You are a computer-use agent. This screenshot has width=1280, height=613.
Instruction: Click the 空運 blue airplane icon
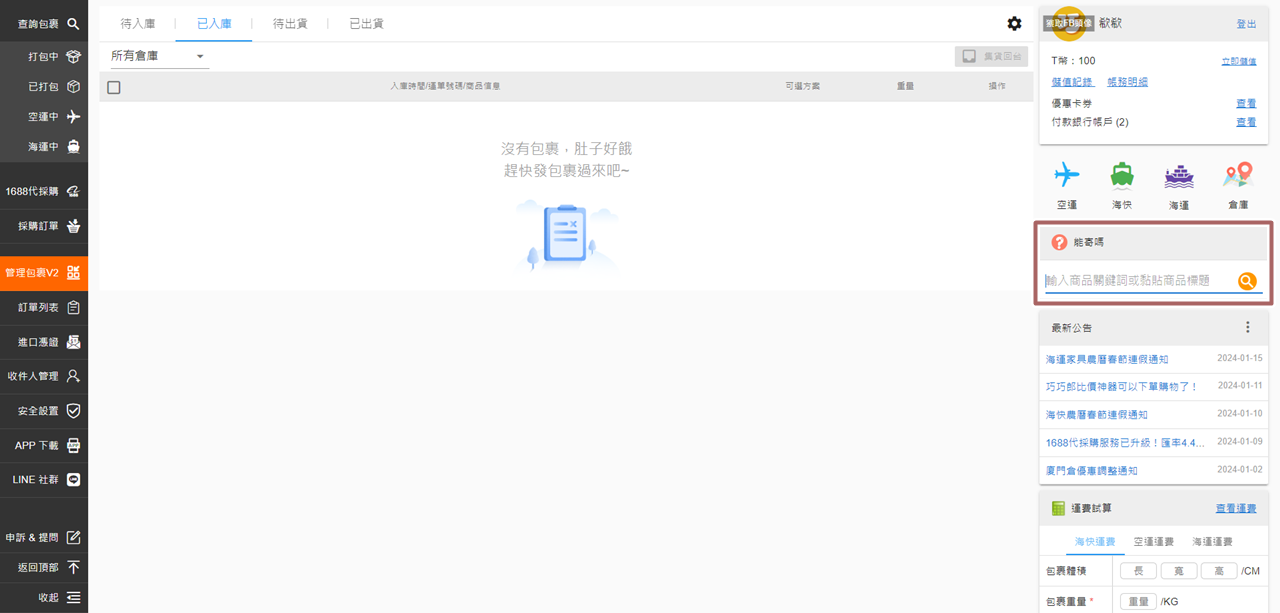[x=1067, y=175]
